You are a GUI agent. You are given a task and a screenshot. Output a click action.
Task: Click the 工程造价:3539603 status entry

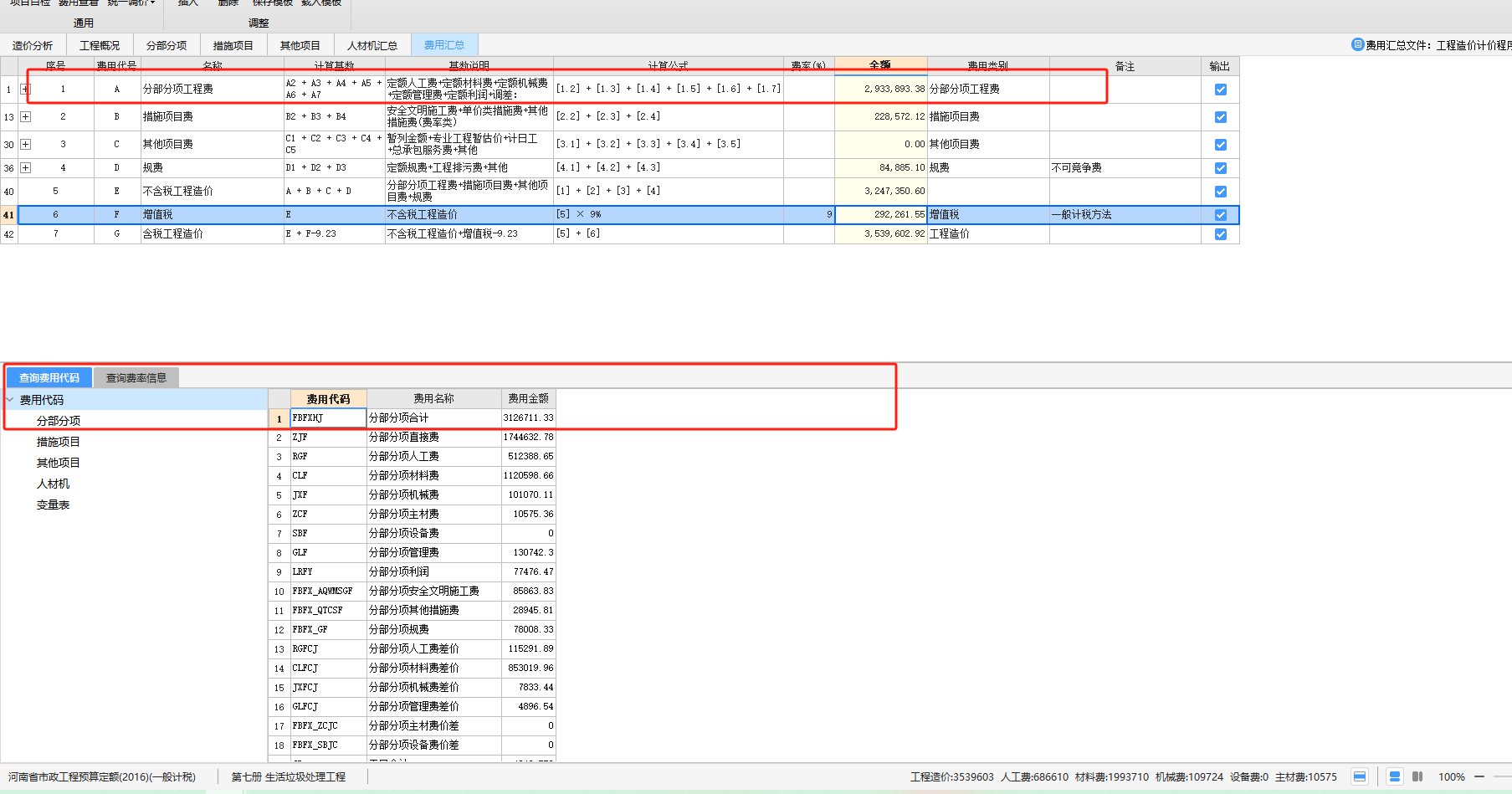tap(952, 777)
